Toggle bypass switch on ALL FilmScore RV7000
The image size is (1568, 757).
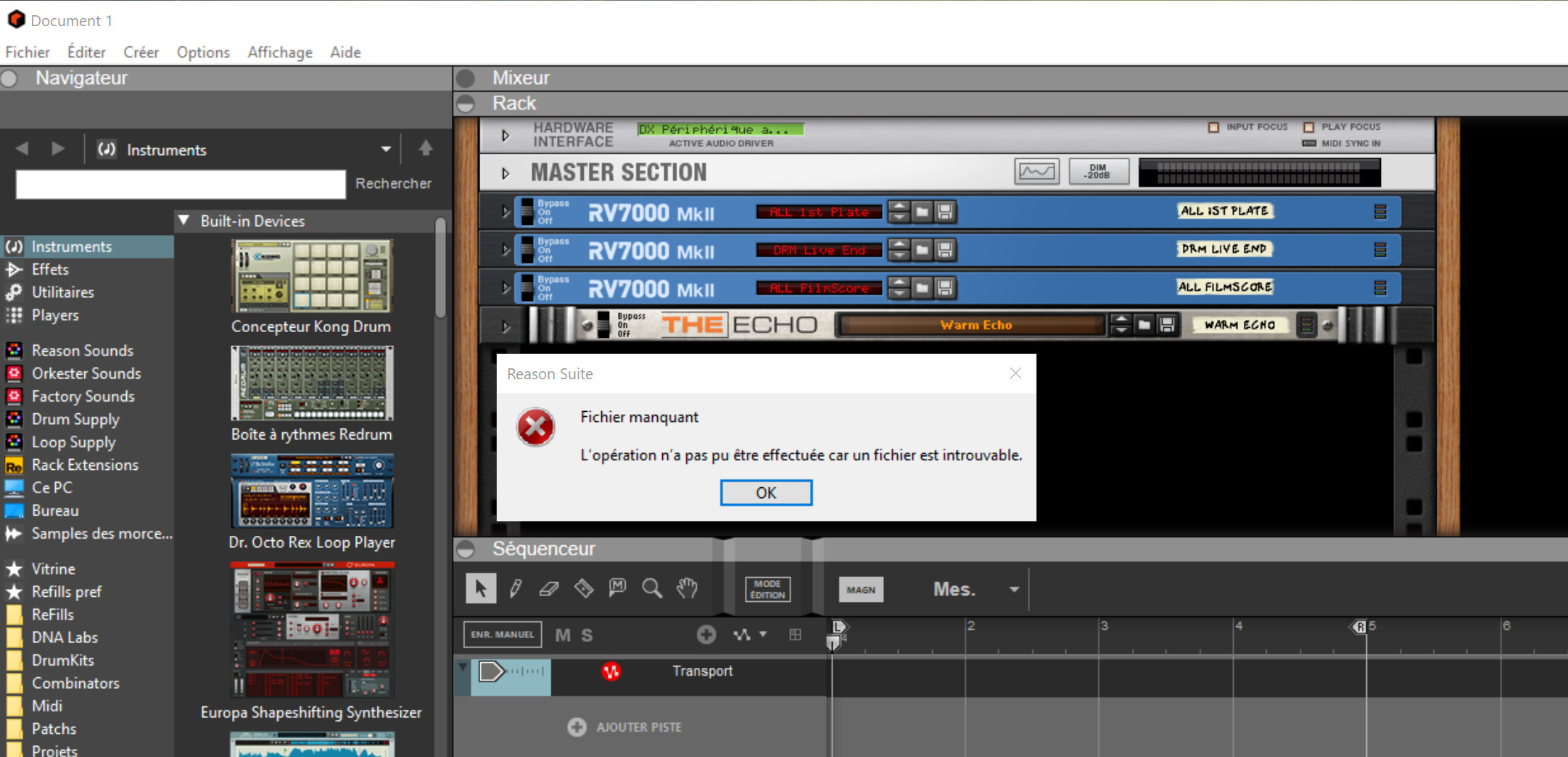point(528,289)
